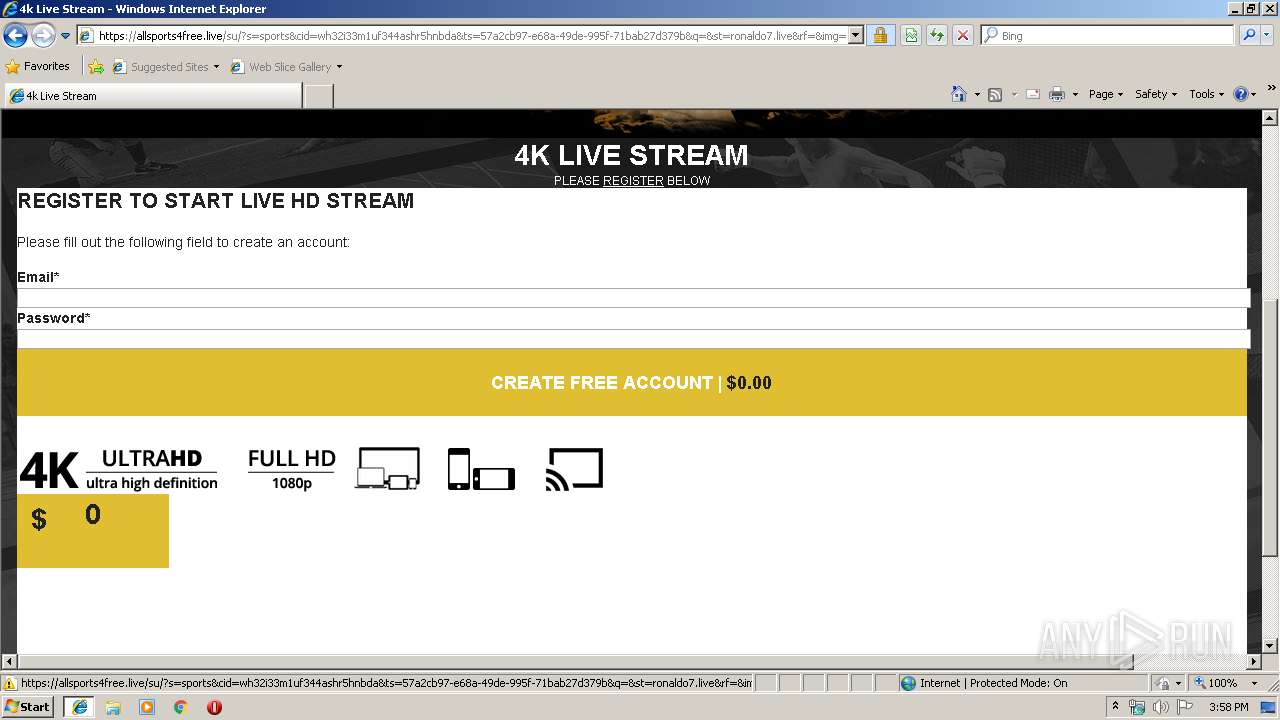Click the yellow $0 price box

(x=93, y=531)
